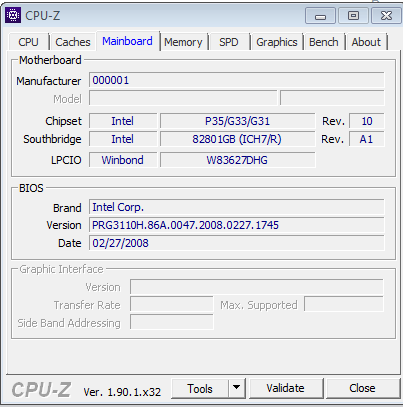The height and width of the screenshot is (407, 403).
Task: Minimize the CPU-Z window
Action: coord(320,16)
